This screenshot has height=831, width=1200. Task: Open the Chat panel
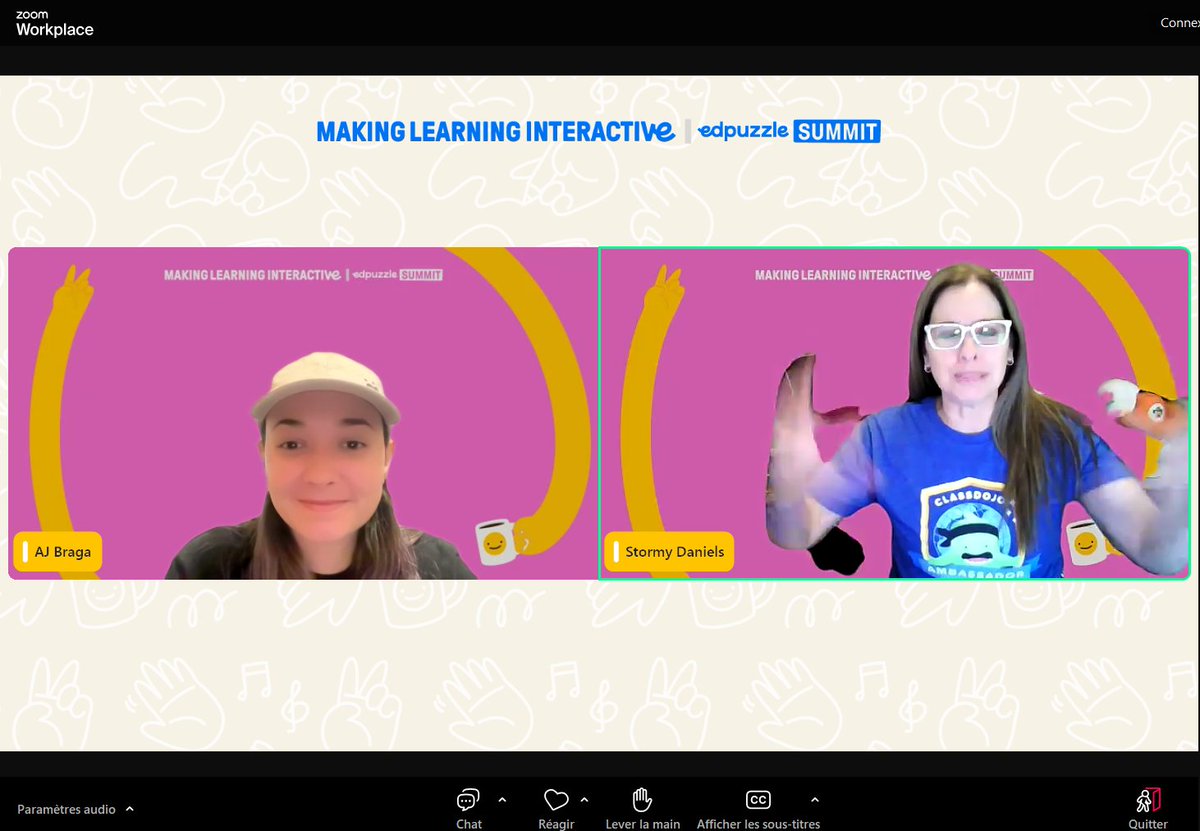(468, 808)
